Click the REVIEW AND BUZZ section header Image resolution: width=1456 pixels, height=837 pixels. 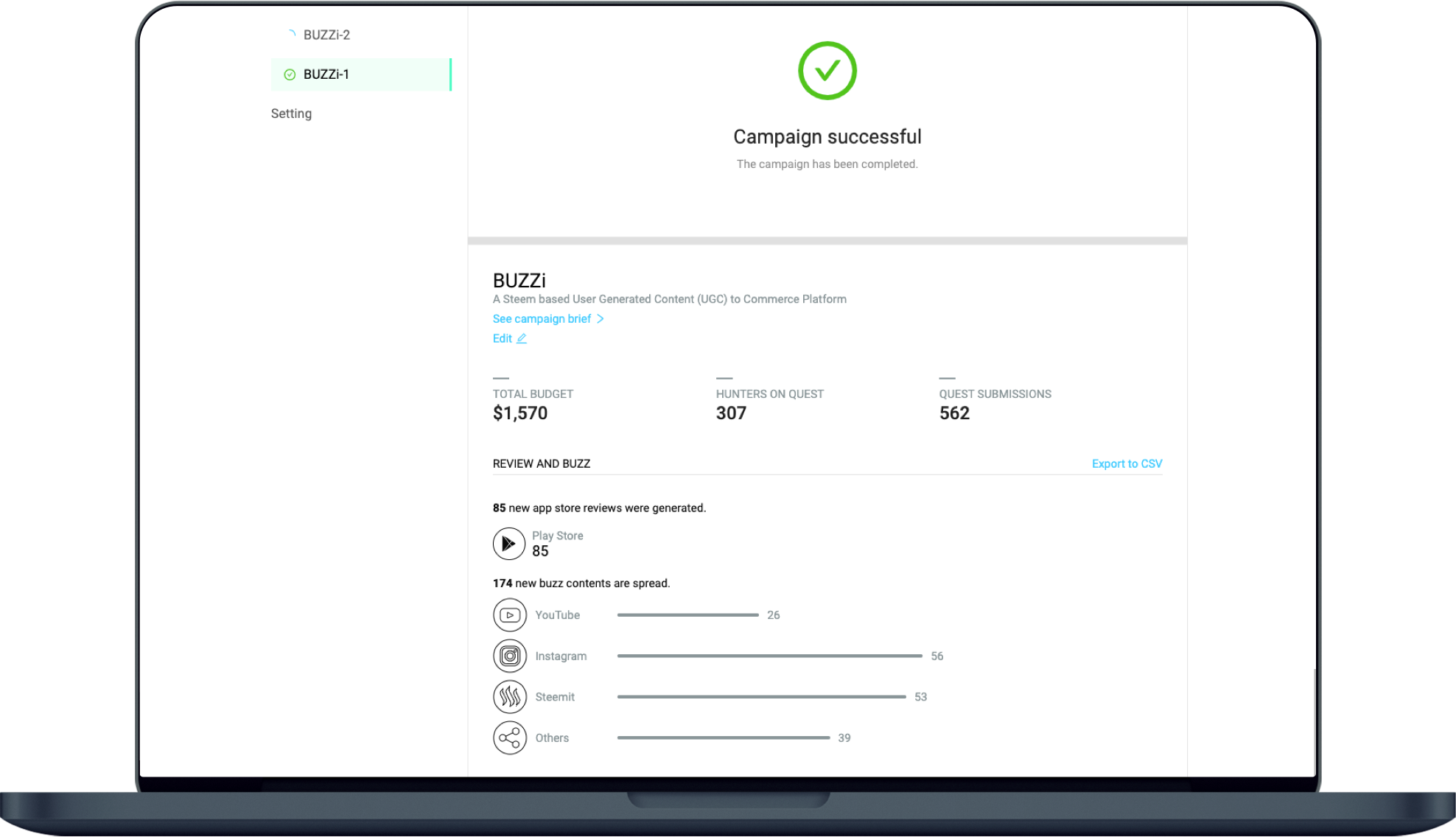coord(542,463)
